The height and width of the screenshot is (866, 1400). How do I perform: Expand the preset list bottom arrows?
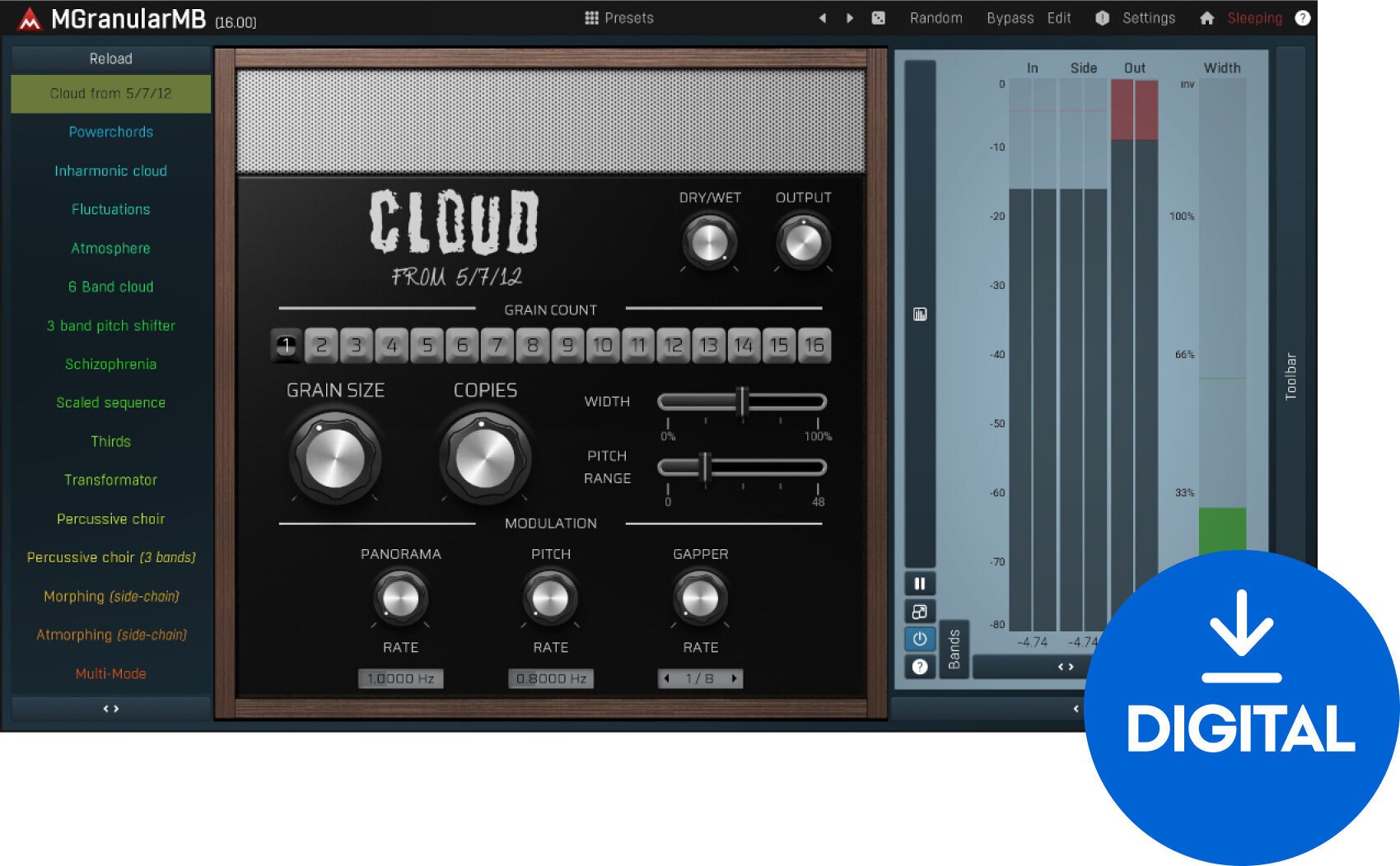(x=110, y=708)
